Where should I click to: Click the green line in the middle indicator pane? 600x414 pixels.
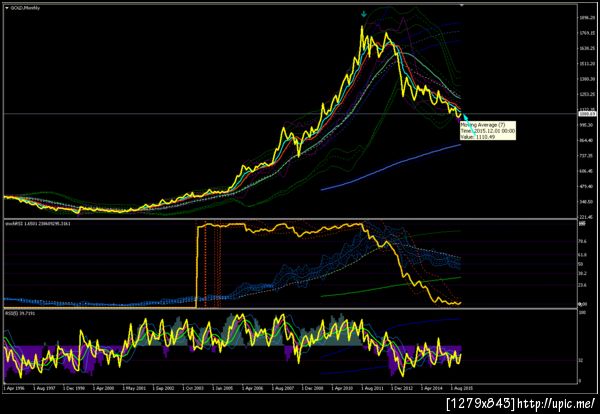390,287
